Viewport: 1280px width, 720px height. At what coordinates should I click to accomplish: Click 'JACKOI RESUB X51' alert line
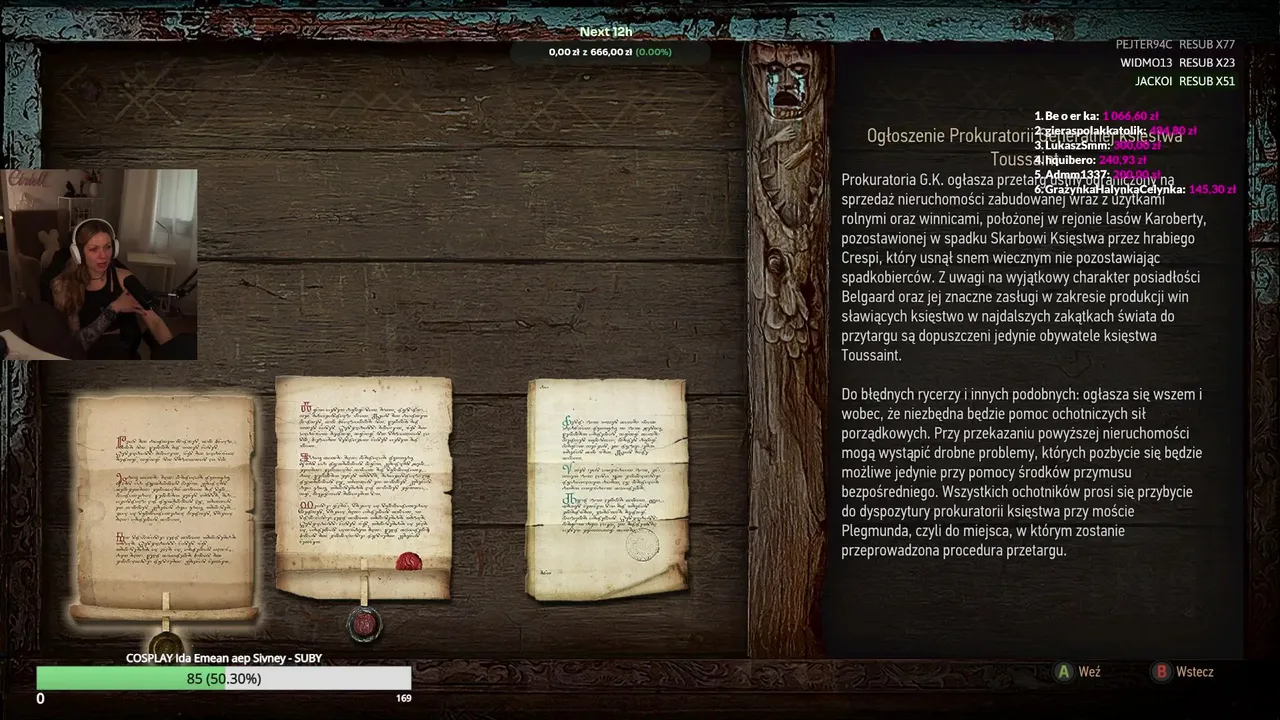(x=1185, y=82)
